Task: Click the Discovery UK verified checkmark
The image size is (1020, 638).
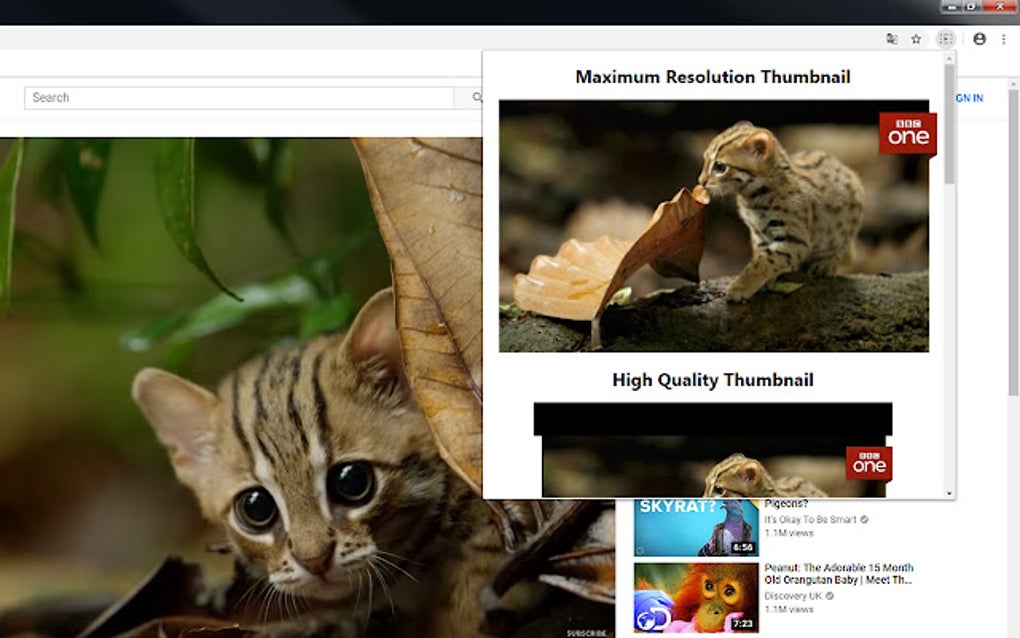Action: [828, 596]
